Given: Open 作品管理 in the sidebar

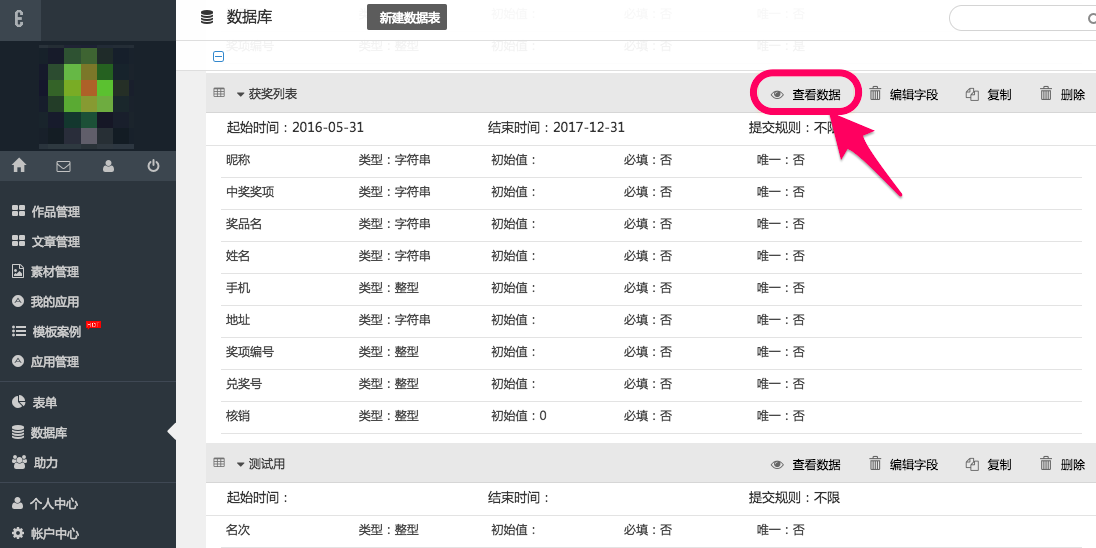Looking at the screenshot, I should click(x=55, y=212).
